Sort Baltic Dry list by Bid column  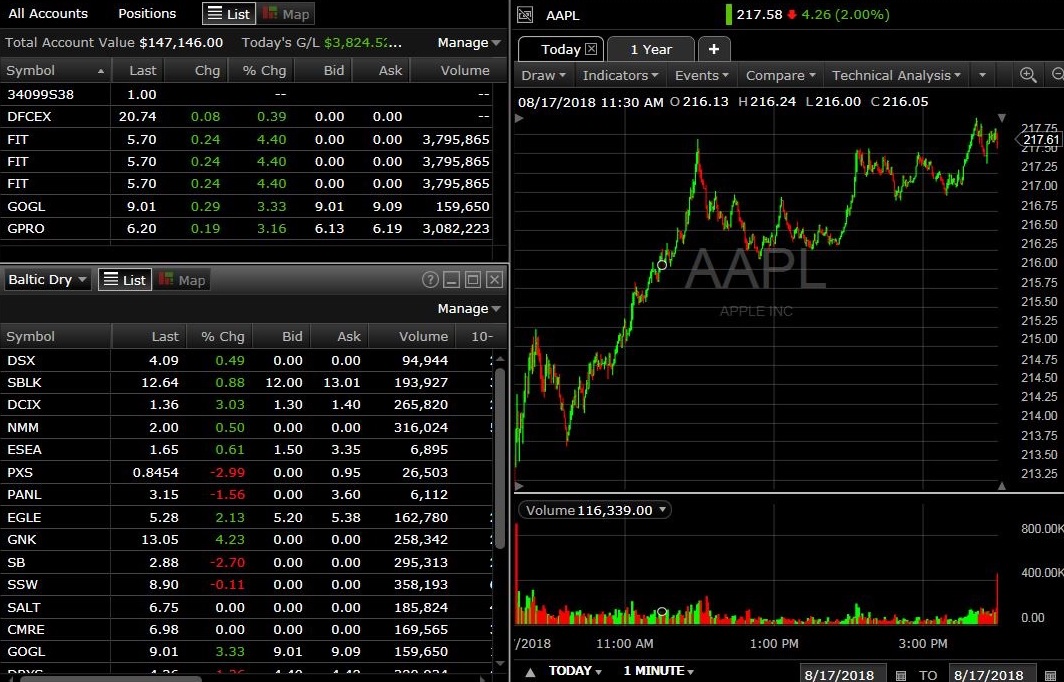281,337
